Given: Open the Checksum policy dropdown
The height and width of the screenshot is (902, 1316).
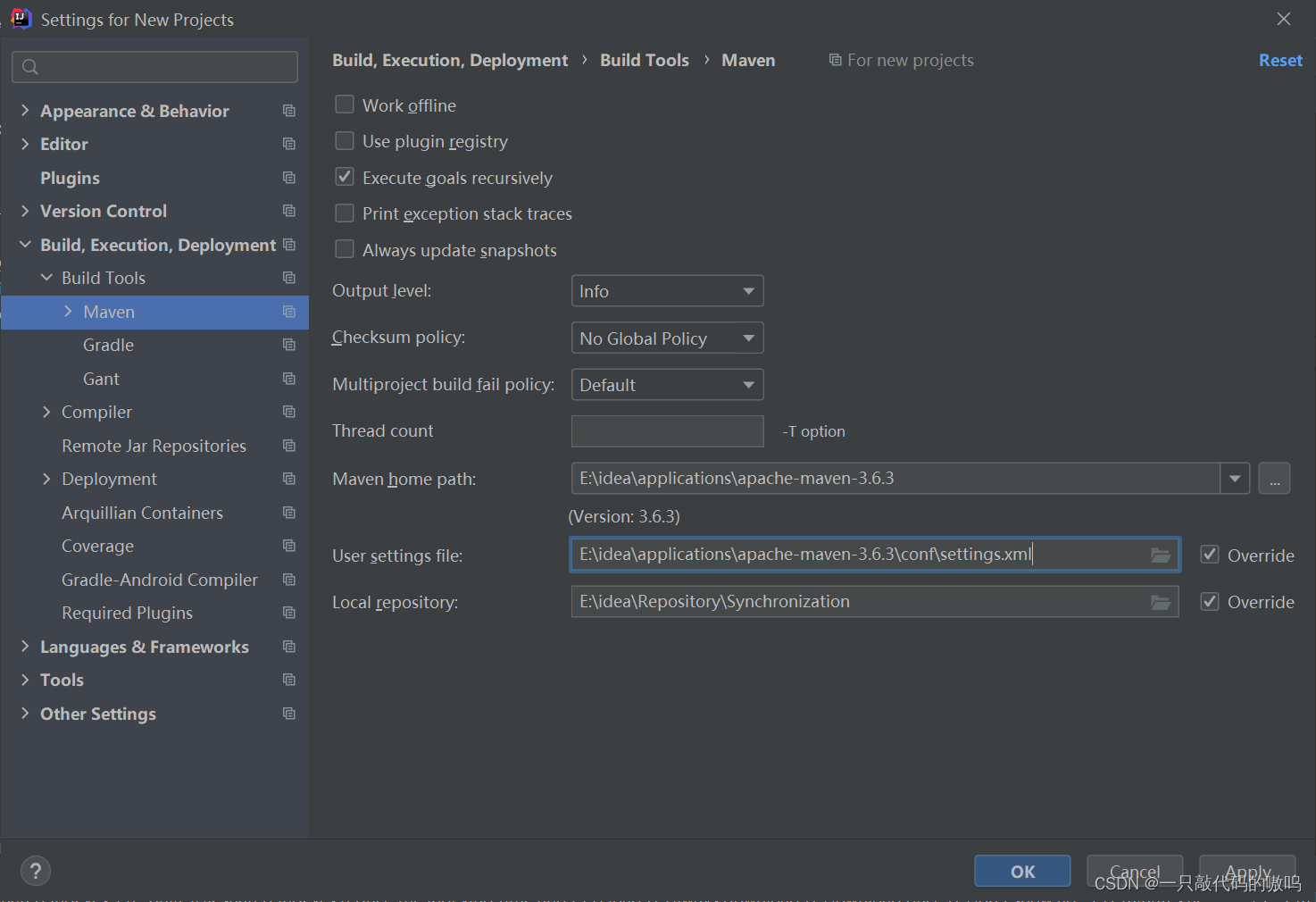Looking at the screenshot, I should (668, 338).
